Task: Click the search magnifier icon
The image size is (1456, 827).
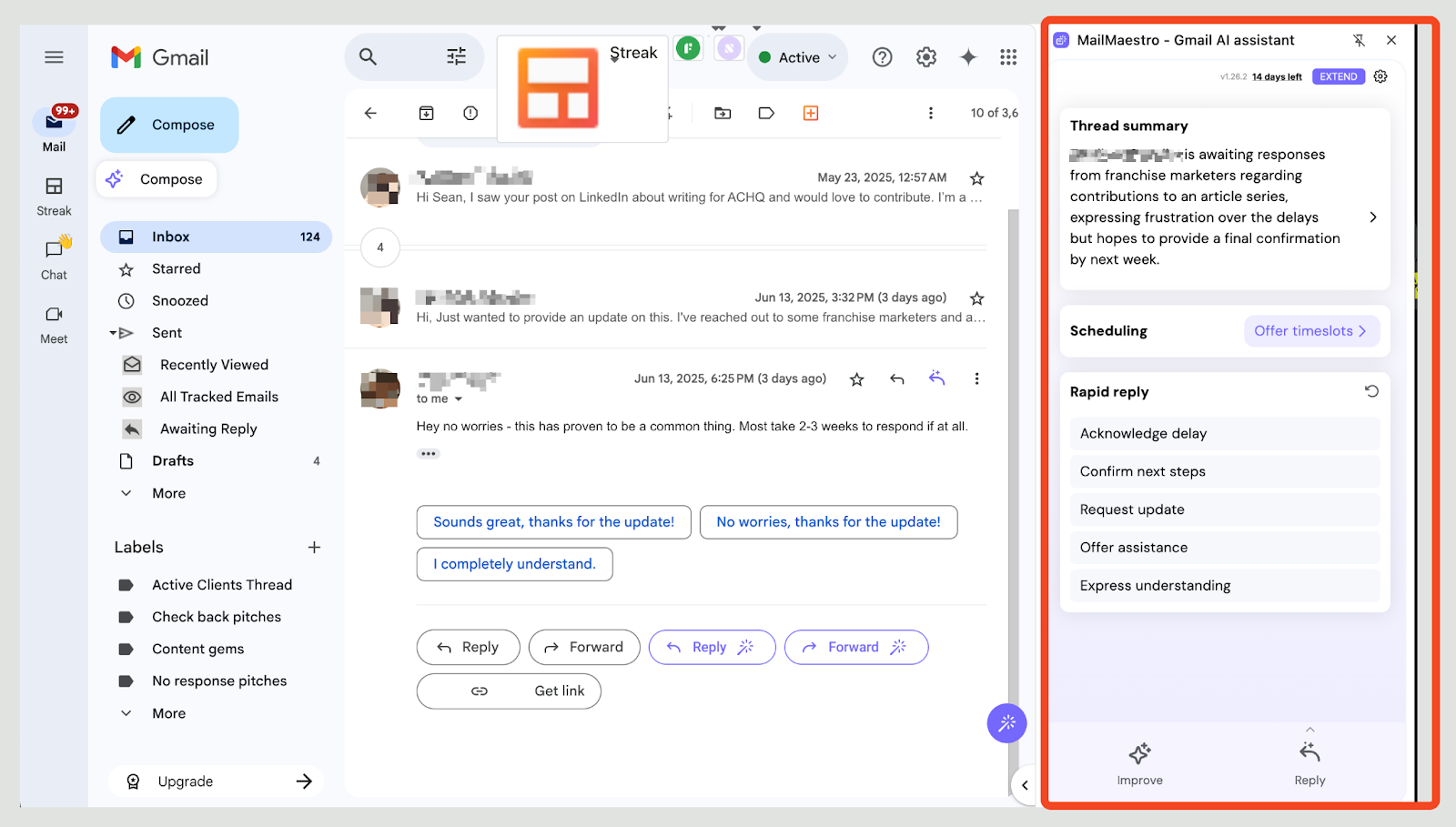Action: pyautogui.click(x=368, y=56)
